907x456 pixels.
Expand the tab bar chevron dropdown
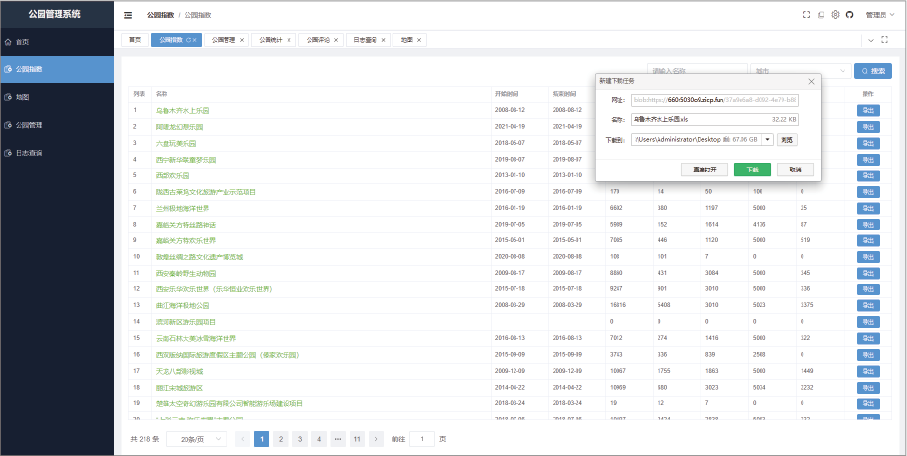pyautogui.click(x=869, y=40)
